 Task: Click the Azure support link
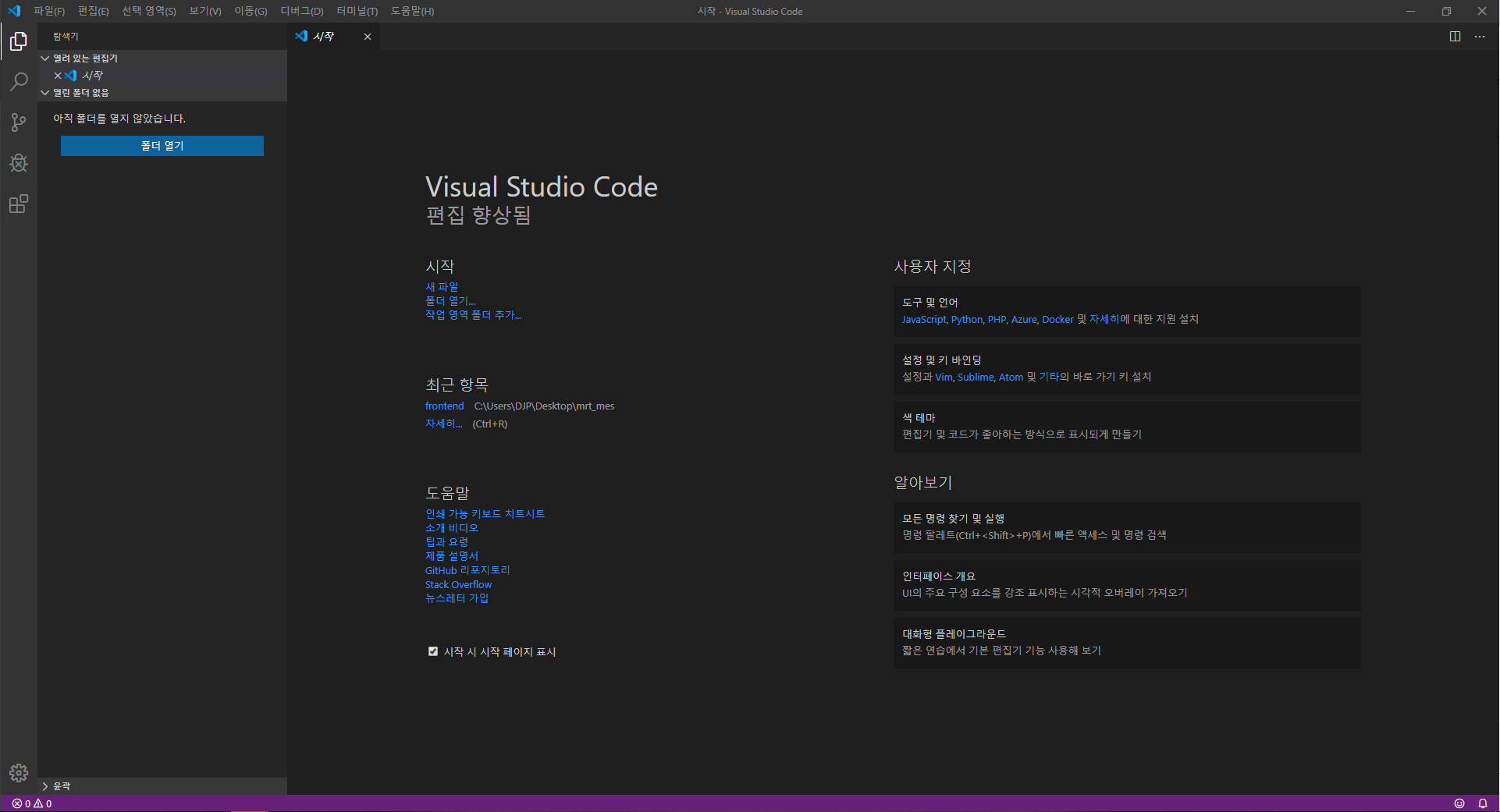click(1024, 319)
